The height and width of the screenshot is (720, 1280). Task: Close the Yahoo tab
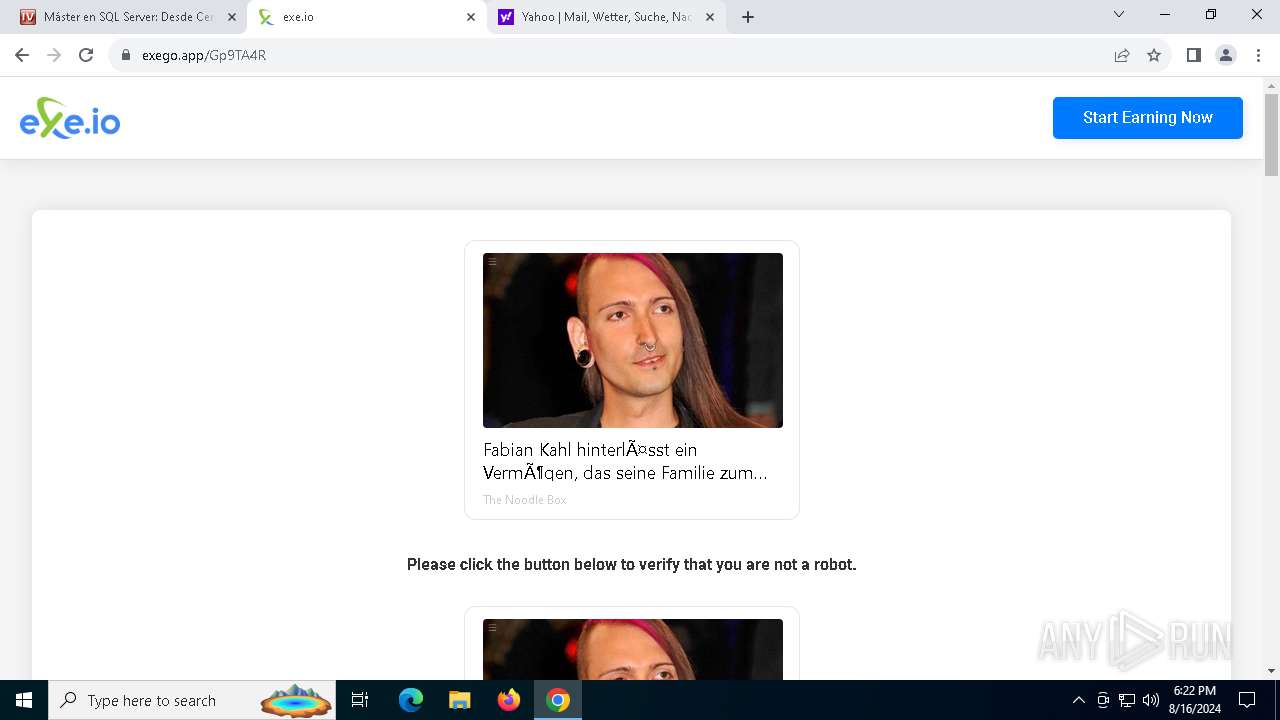[710, 17]
